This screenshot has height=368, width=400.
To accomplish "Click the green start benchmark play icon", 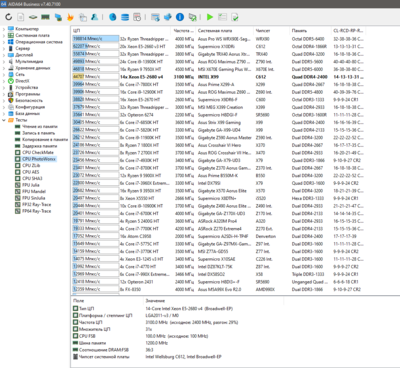I will point(210,17).
